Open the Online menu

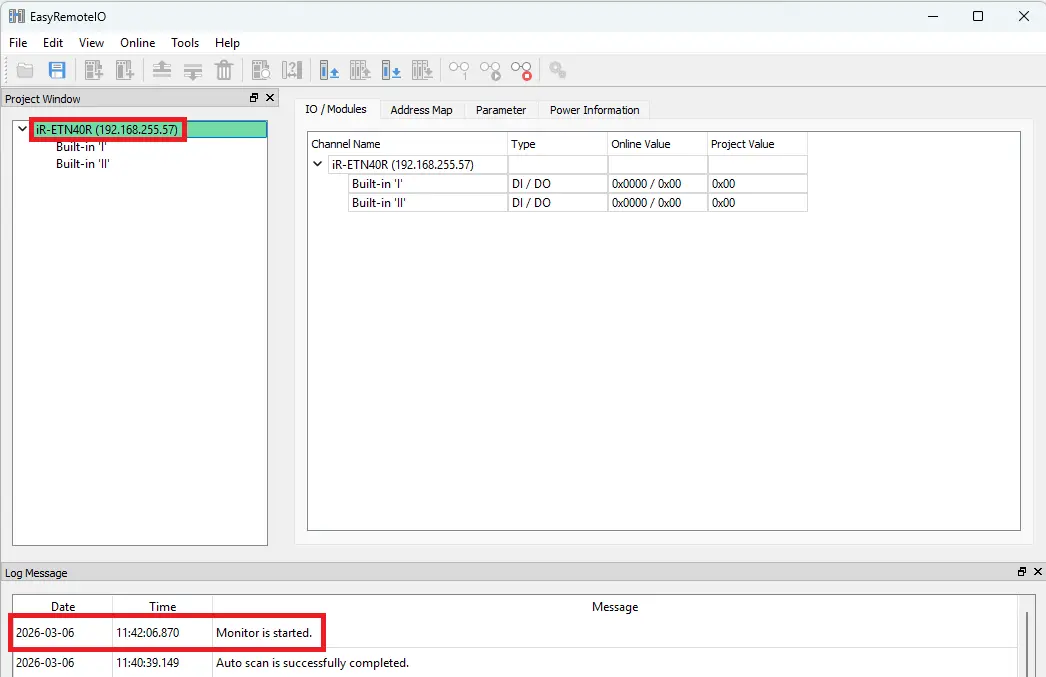(137, 43)
